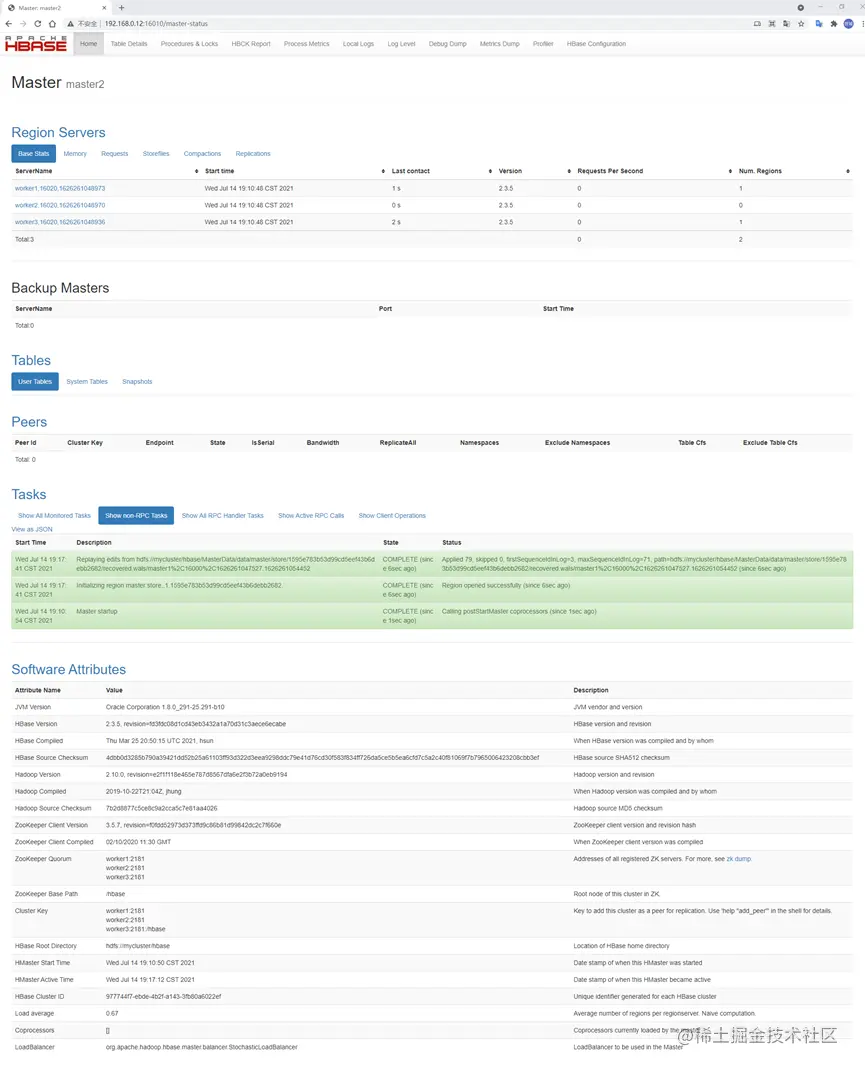Click the View as JSON link

[31, 530]
